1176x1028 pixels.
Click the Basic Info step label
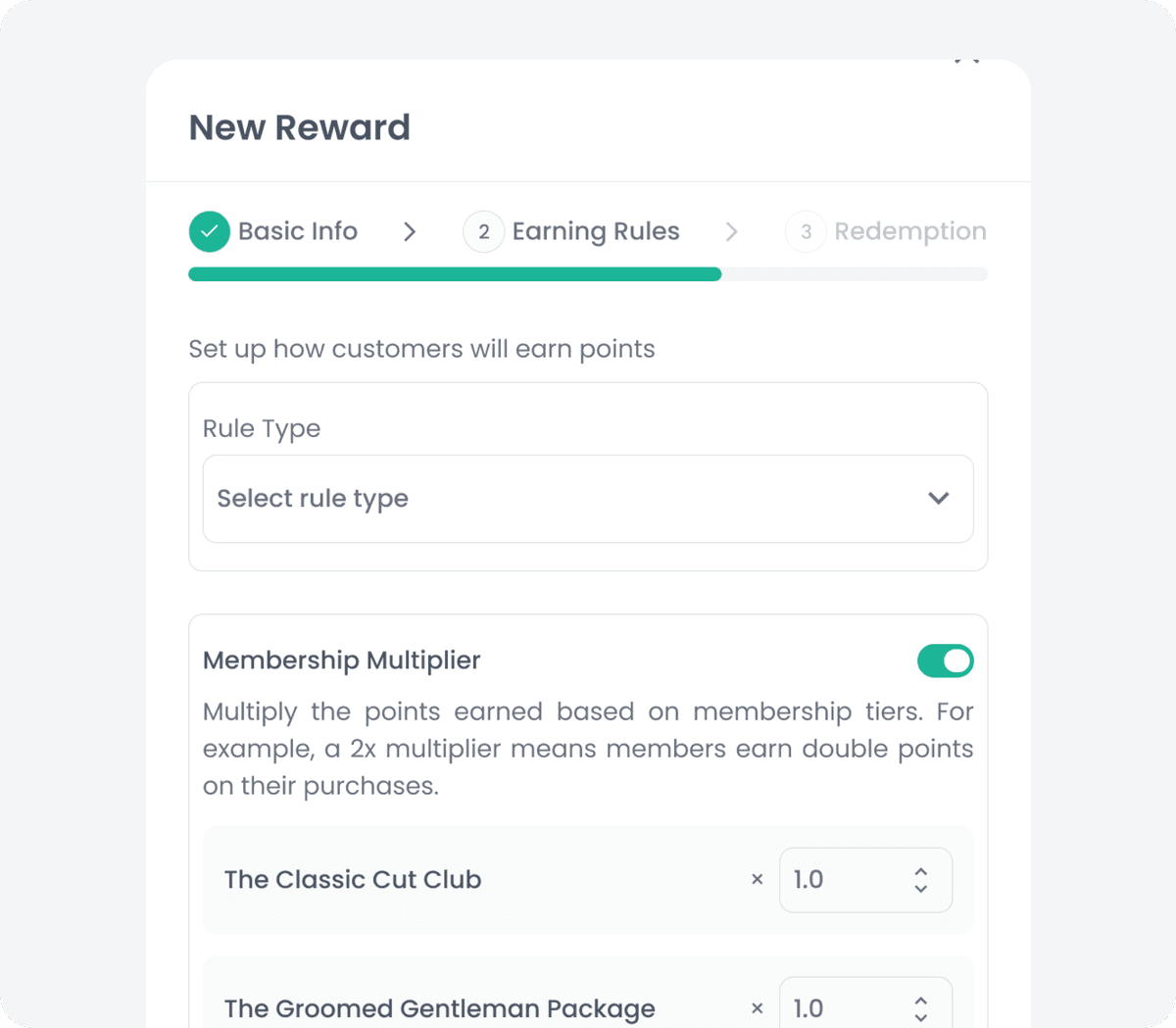297,231
